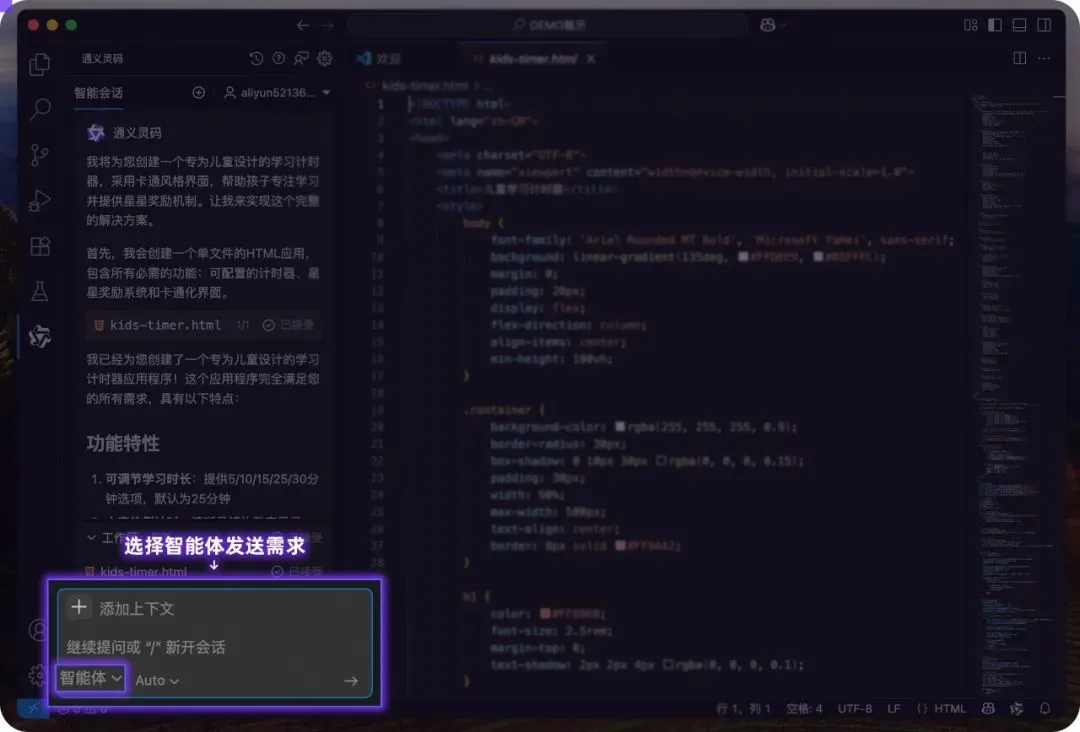The width and height of the screenshot is (1080, 732).
Task: Open the Testing flask view
Action: 40,291
